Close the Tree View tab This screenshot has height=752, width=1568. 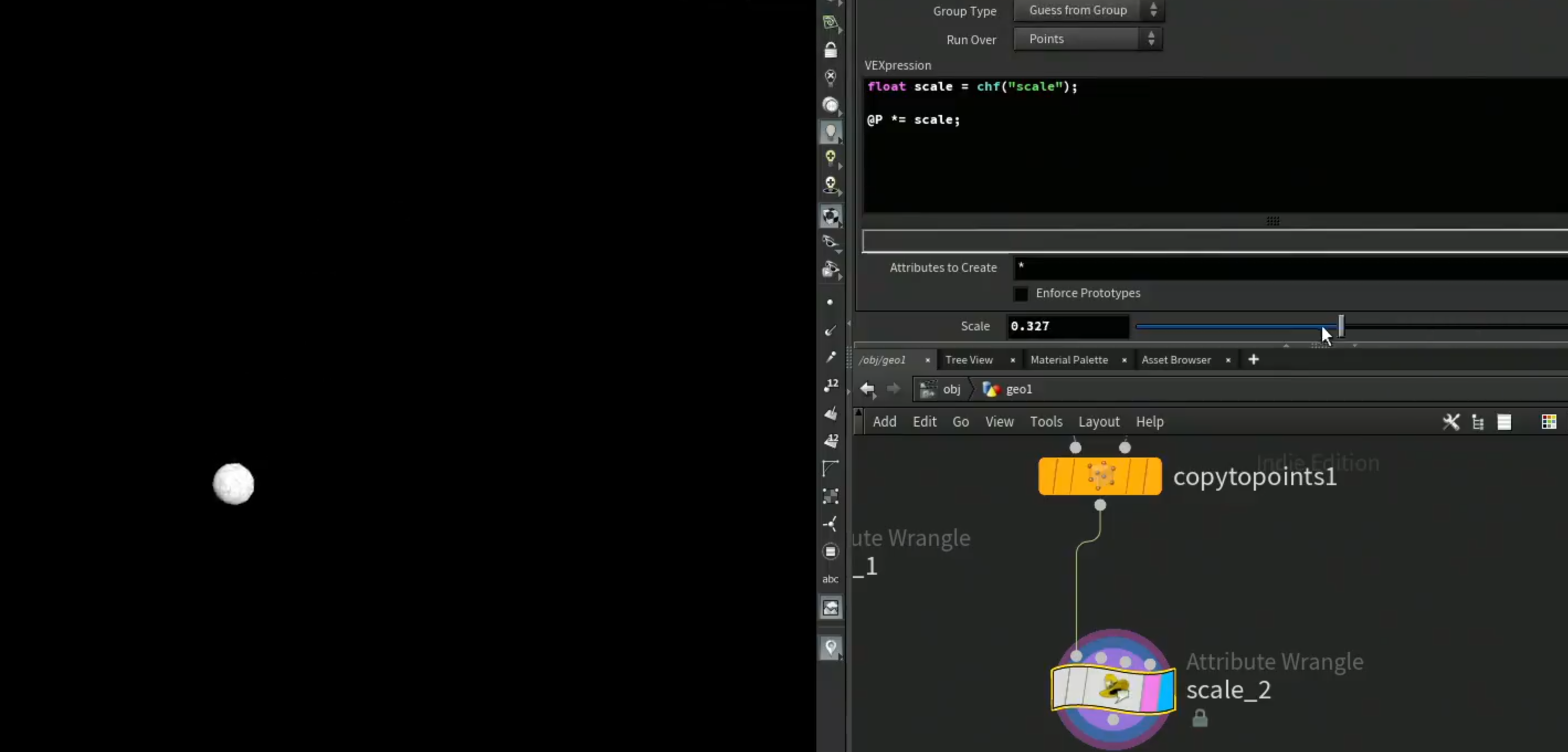click(1012, 360)
